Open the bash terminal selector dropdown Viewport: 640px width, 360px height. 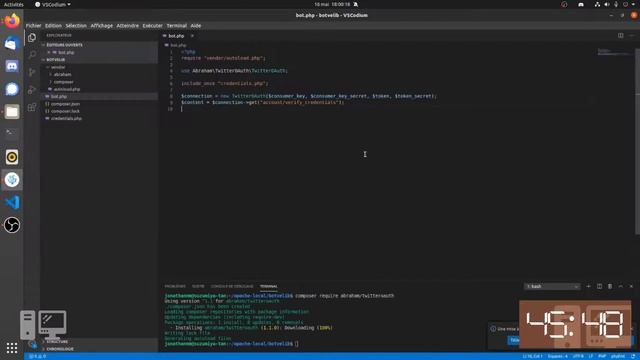click(x=552, y=287)
